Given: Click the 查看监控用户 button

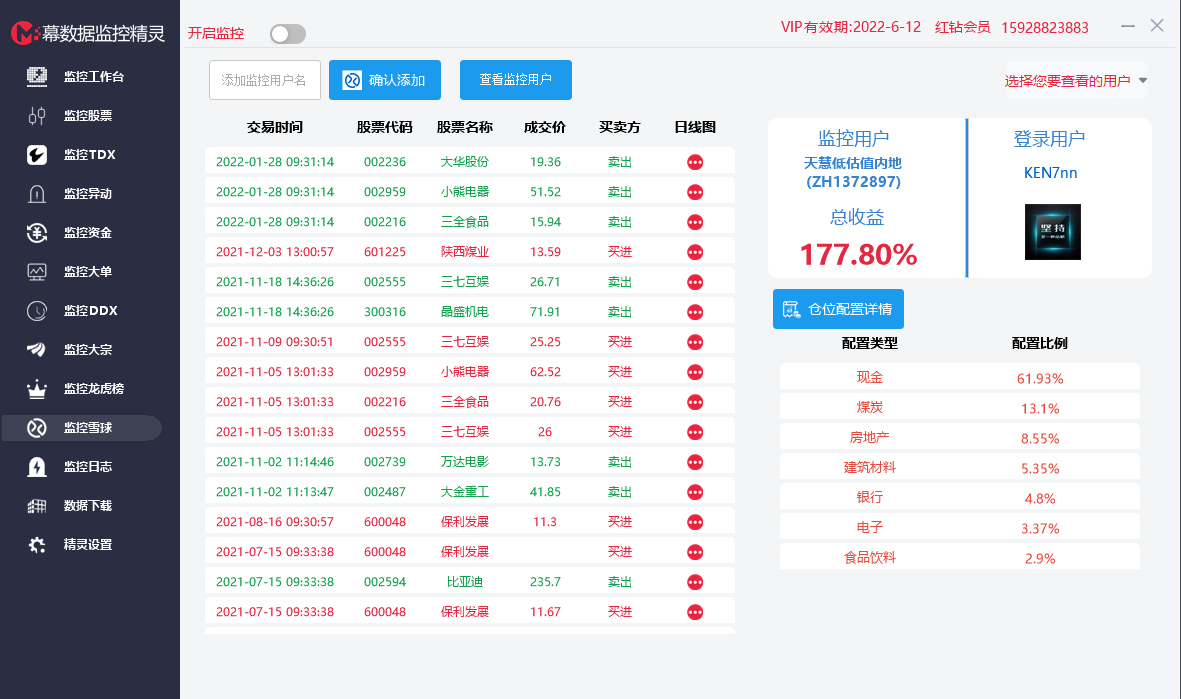Looking at the screenshot, I should pos(516,80).
